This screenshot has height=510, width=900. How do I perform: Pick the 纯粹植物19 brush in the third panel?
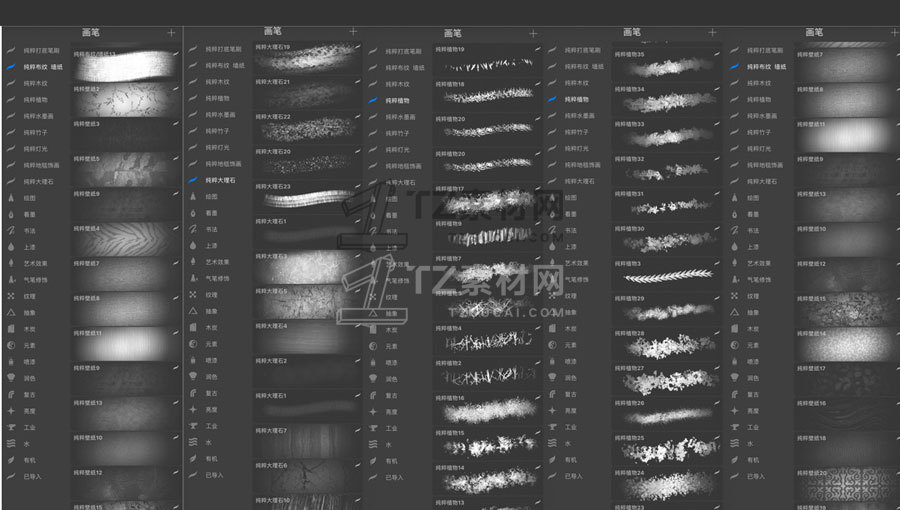click(x=487, y=61)
